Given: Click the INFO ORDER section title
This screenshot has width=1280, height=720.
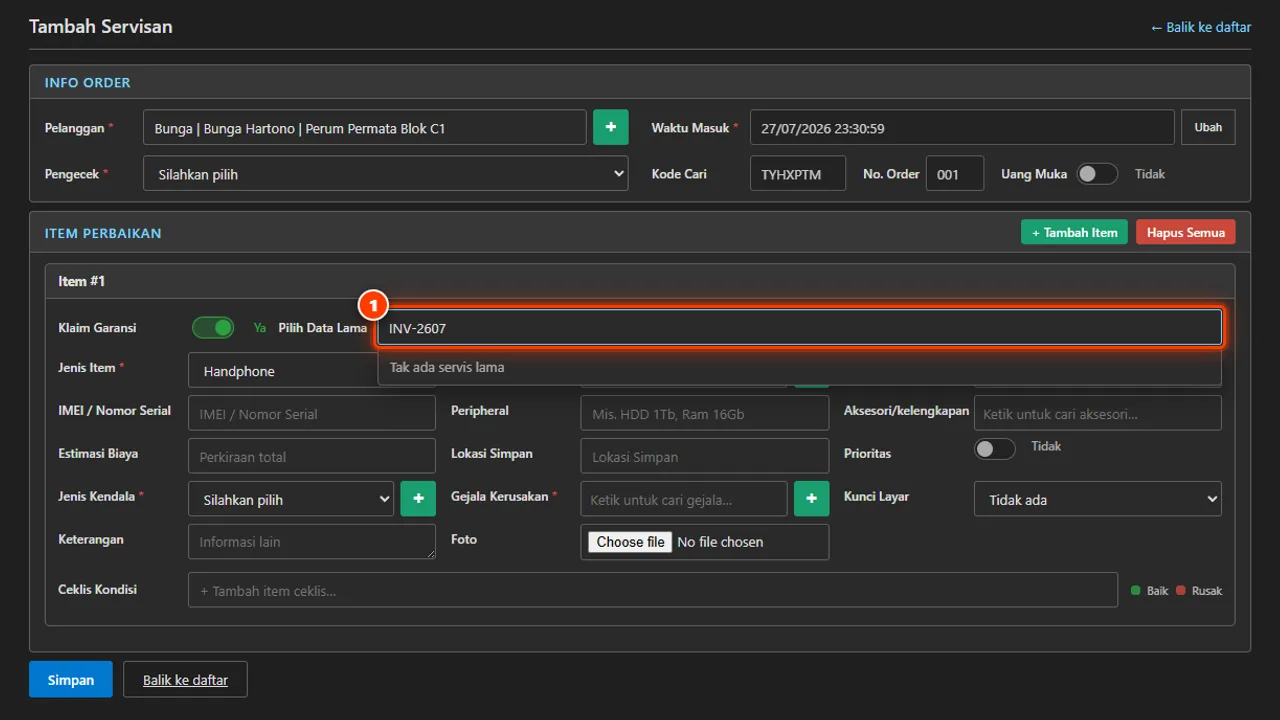Looking at the screenshot, I should (x=88, y=82).
